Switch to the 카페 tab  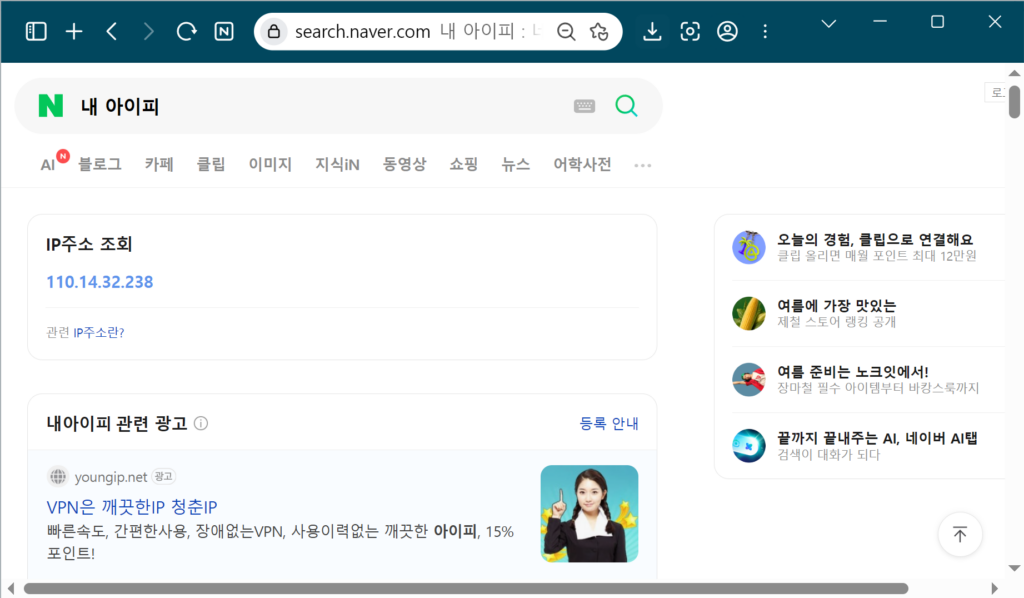tap(159, 164)
